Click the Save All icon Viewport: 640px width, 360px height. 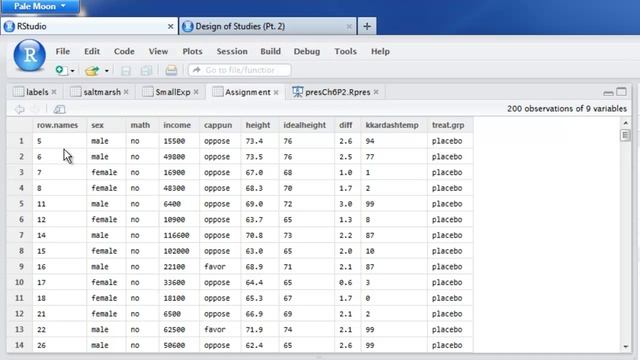(x=146, y=71)
